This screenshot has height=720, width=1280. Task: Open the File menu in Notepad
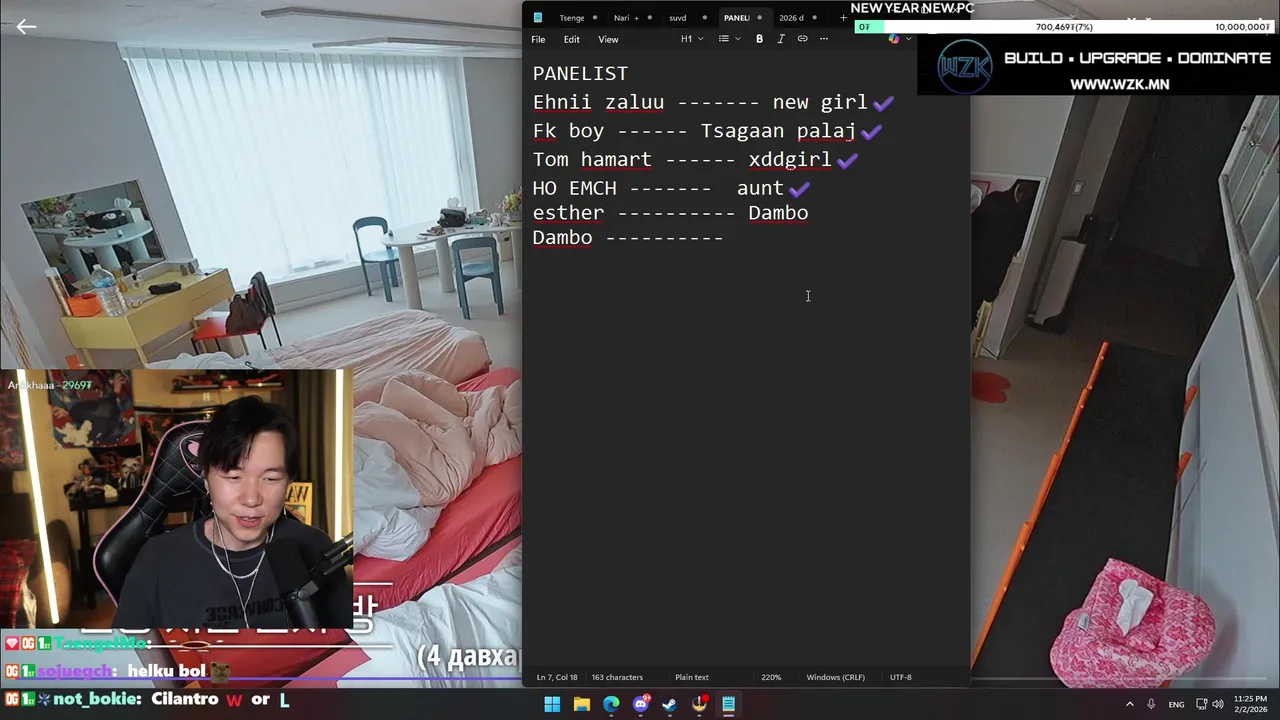pyautogui.click(x=538, y=39)
